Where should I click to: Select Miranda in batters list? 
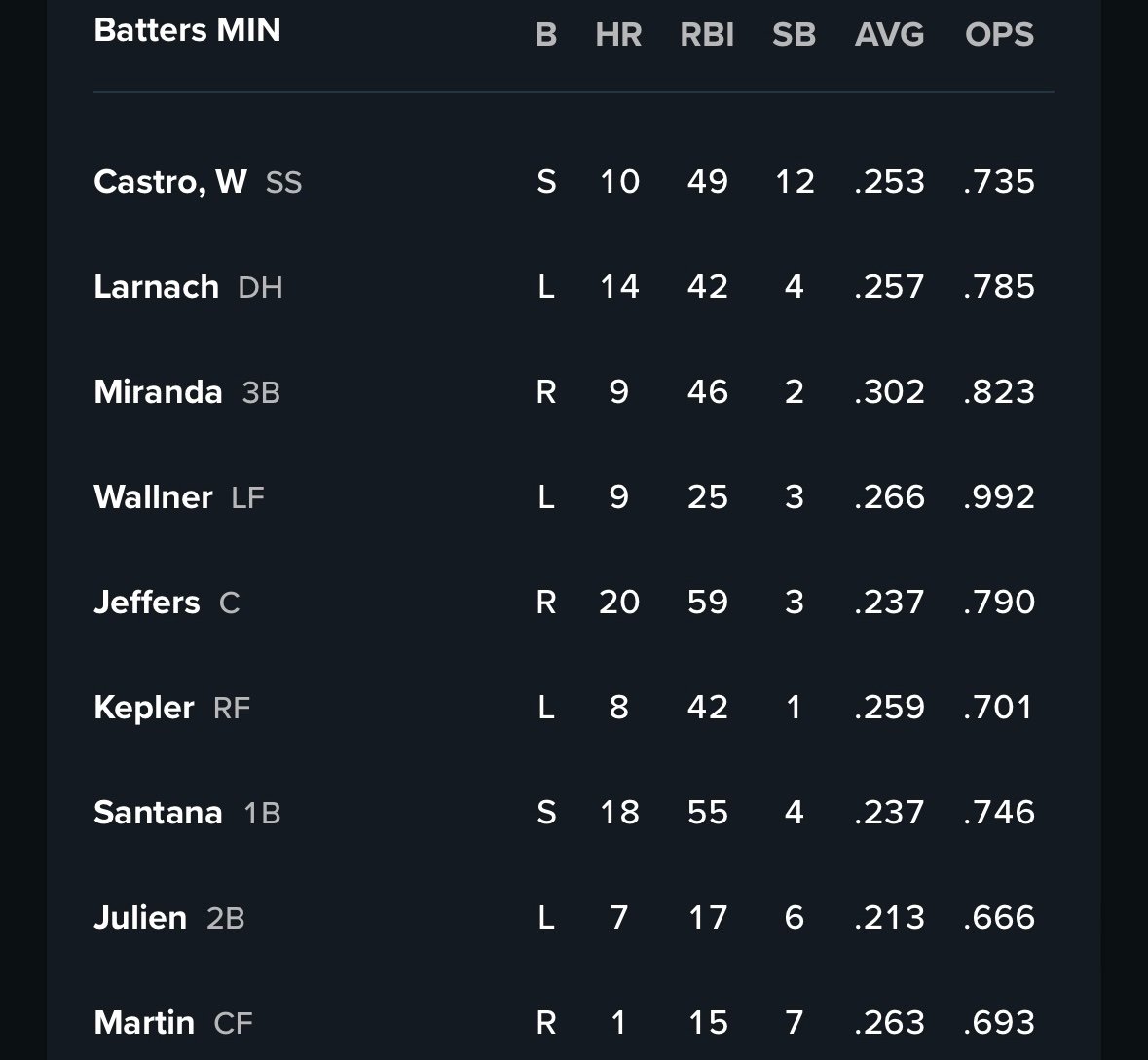click(x=159, y=392)
